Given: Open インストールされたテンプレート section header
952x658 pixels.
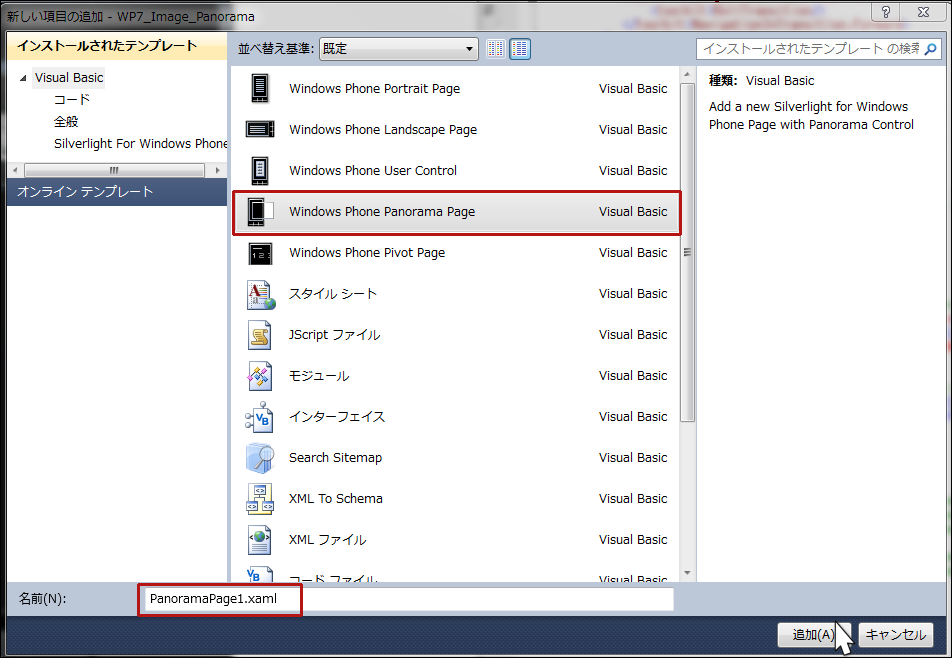Looking at the screenshot, I should (x=117, y=46).
